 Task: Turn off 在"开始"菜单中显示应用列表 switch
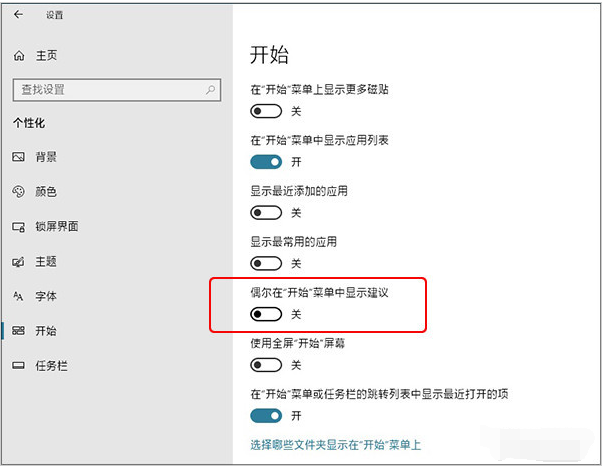click(266, 162)
